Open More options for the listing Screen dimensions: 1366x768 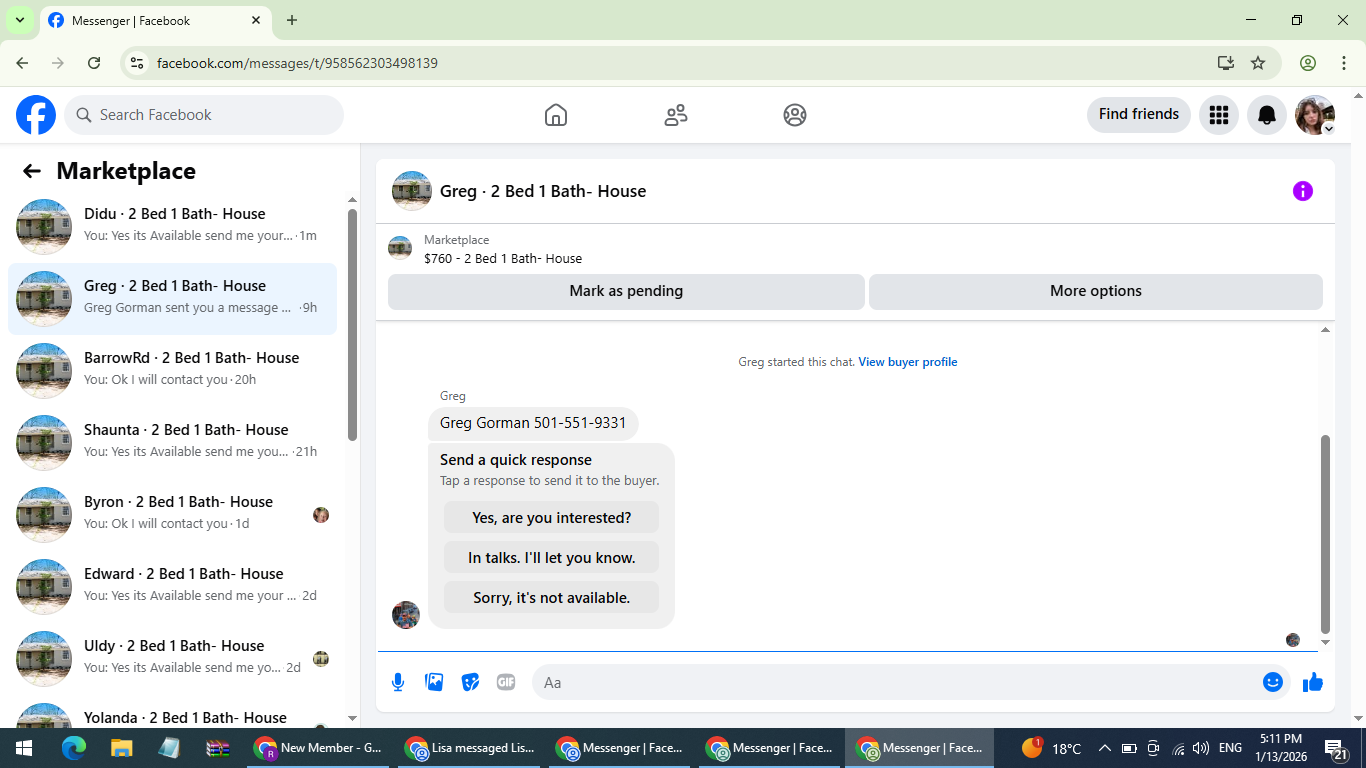pyautogui.click(x=1096, y=291)
